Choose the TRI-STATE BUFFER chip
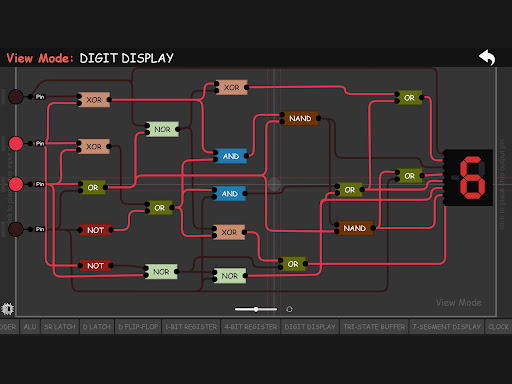The image size is (512, 384). (374, 327)
